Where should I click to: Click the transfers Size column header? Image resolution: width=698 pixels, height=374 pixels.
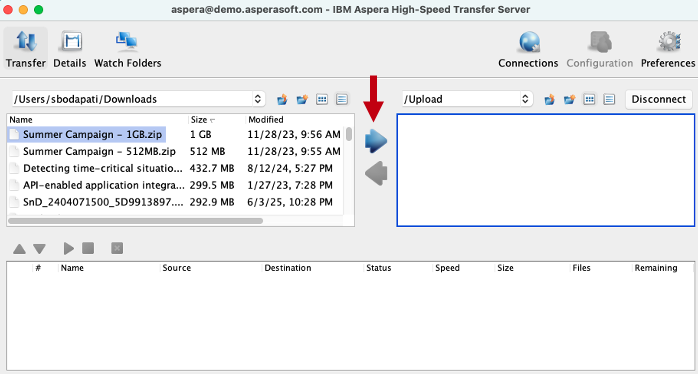coord(505,268)
